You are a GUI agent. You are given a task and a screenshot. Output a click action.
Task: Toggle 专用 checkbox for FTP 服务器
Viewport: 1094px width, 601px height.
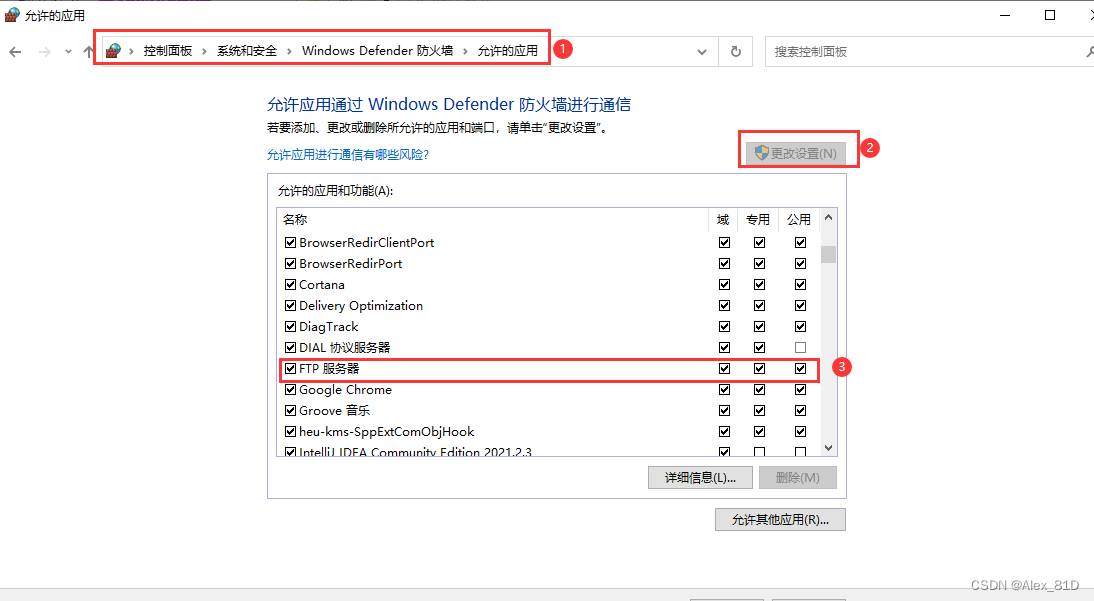[759, 369]
